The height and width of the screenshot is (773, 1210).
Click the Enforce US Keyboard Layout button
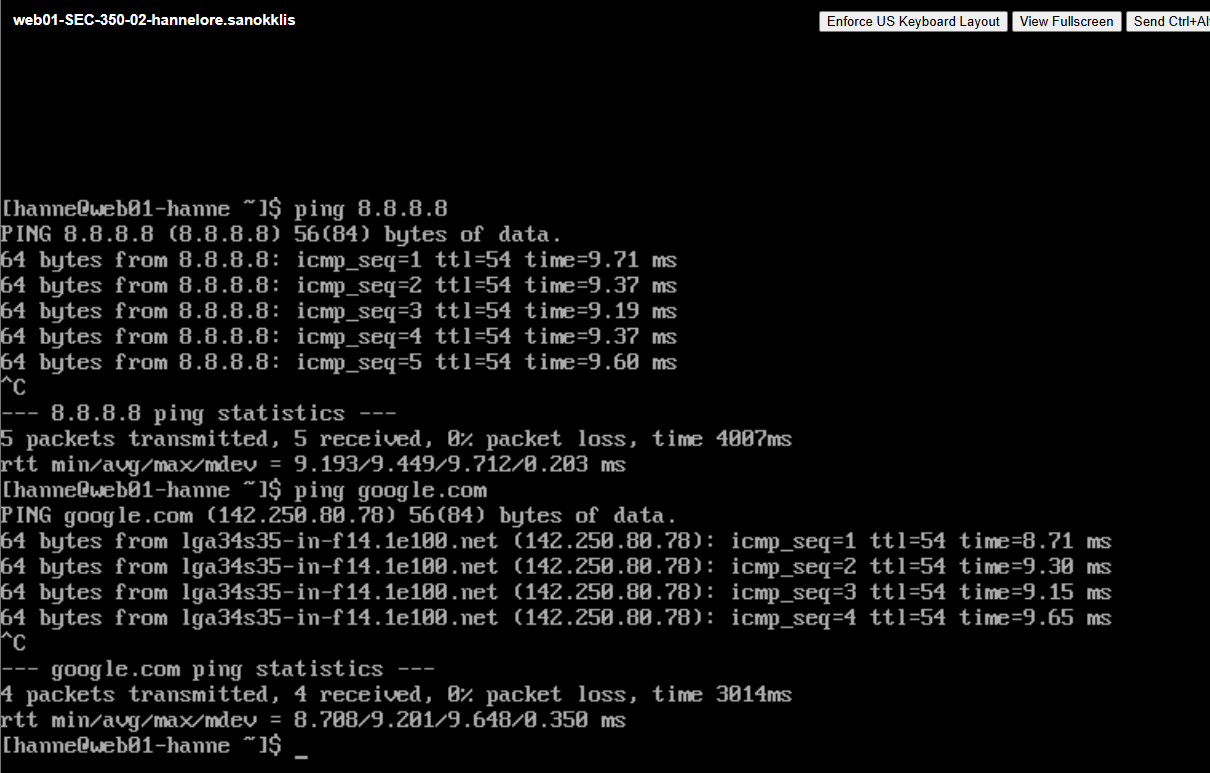point(913,21)
